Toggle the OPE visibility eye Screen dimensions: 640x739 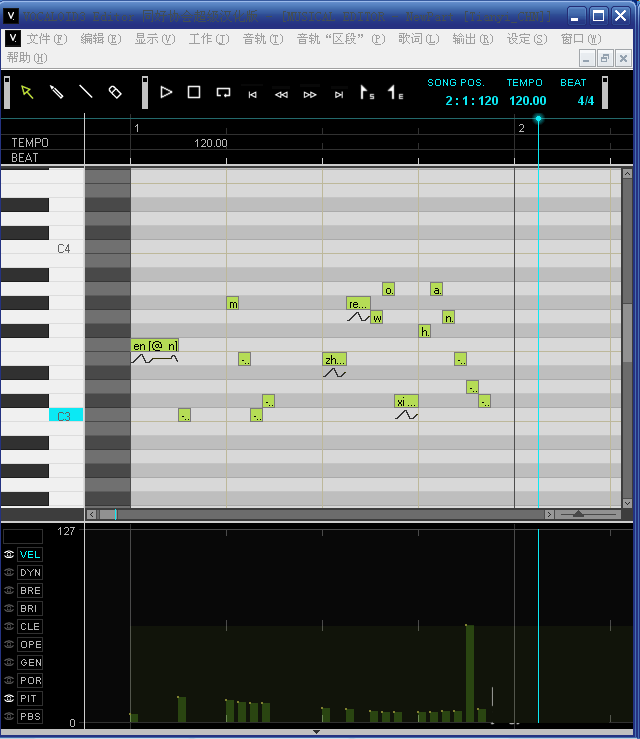click(9, 644)
